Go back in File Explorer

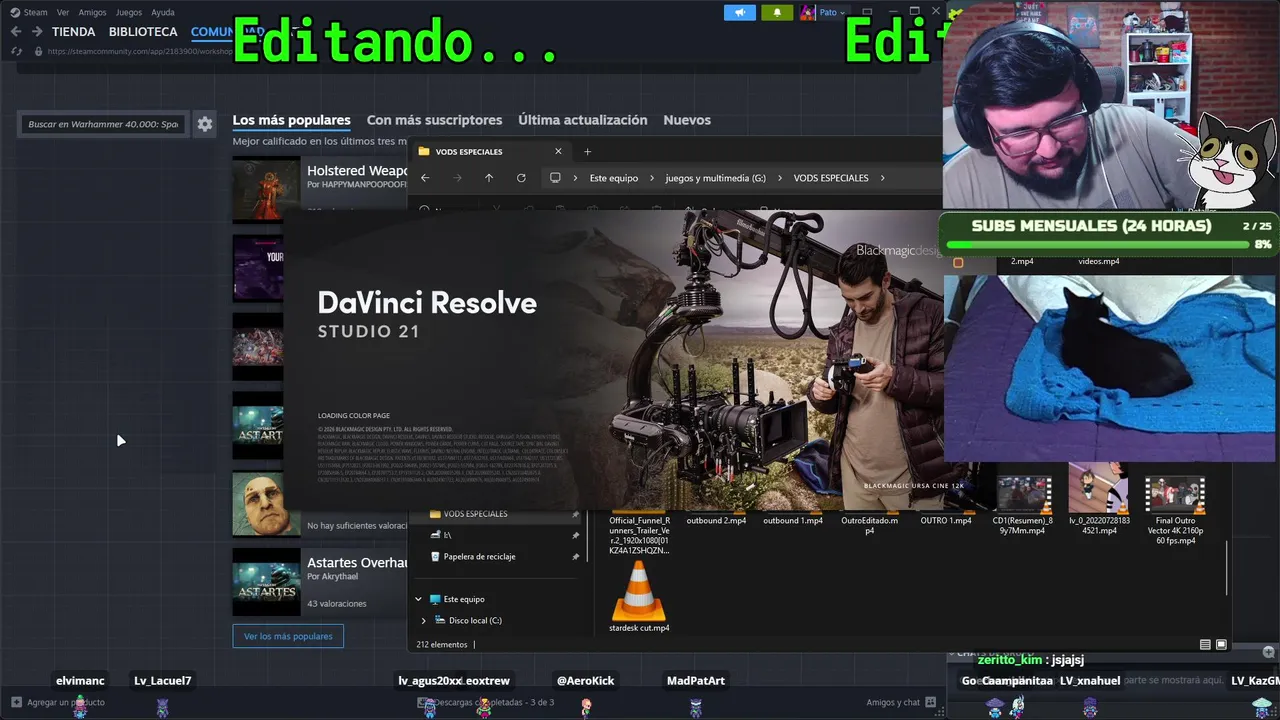point(425,178)
